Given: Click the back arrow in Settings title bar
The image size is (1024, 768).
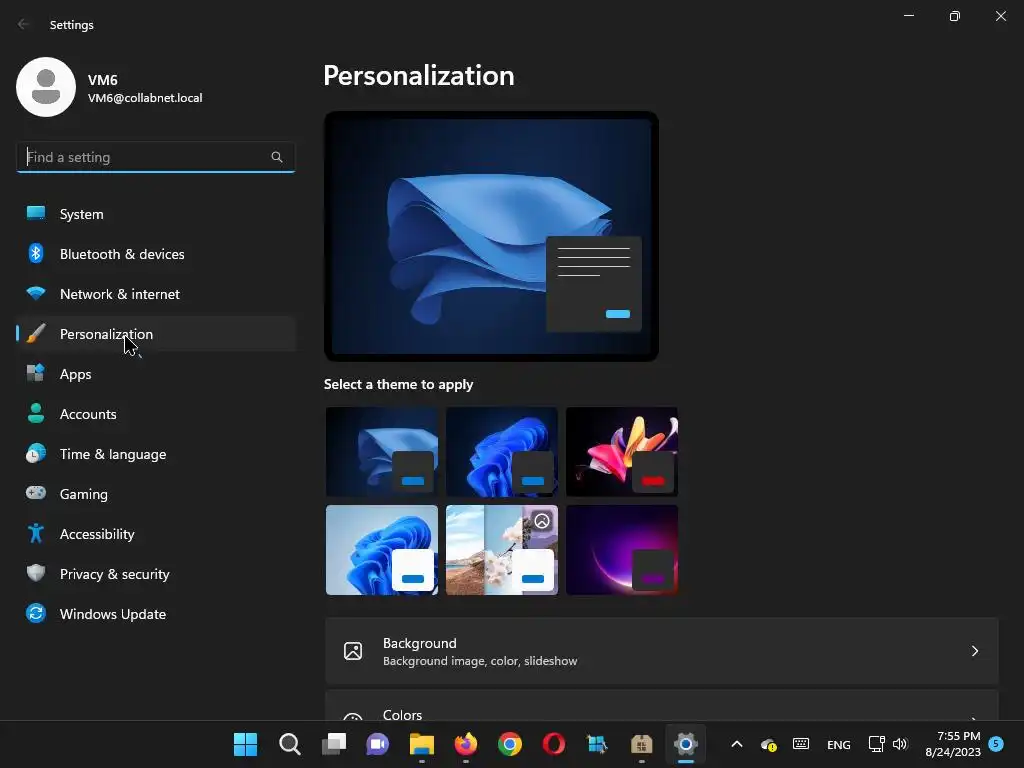Looking at the screenshot, I should pyautogui.click(x=24, y=25).
